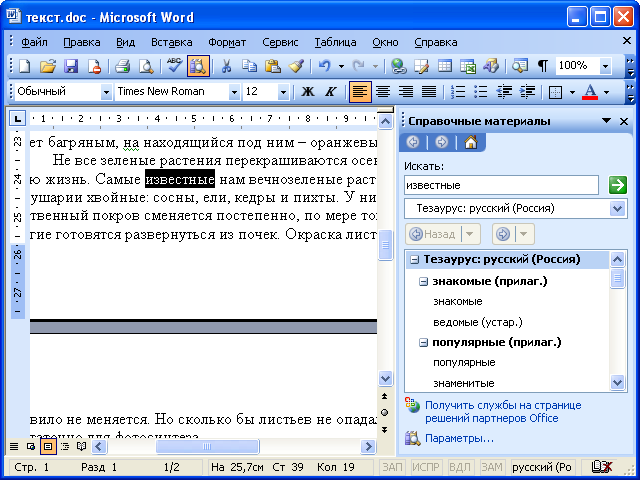Toggle Document Map icon
Image resolution: width=640 pixels, height=480 pixels.
coord(520,66)
